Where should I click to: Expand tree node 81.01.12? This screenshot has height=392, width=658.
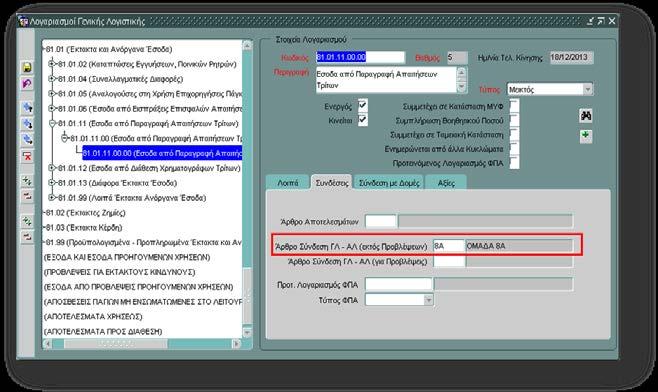(52, 168)
